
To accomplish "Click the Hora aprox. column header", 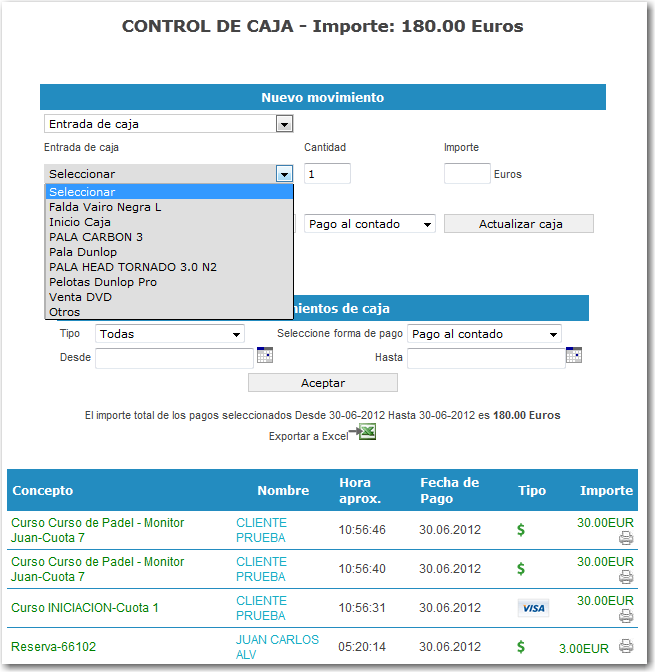I will (x=360, y=490).
